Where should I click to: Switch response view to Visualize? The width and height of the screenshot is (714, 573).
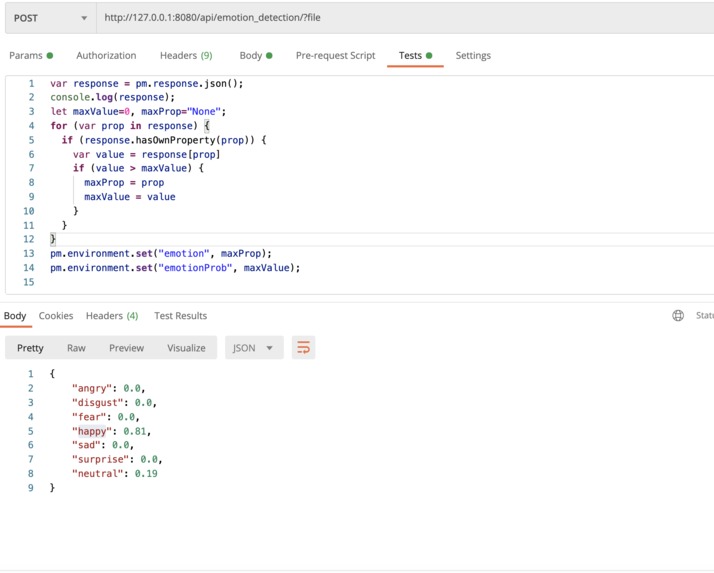click(x=186, y=348)
